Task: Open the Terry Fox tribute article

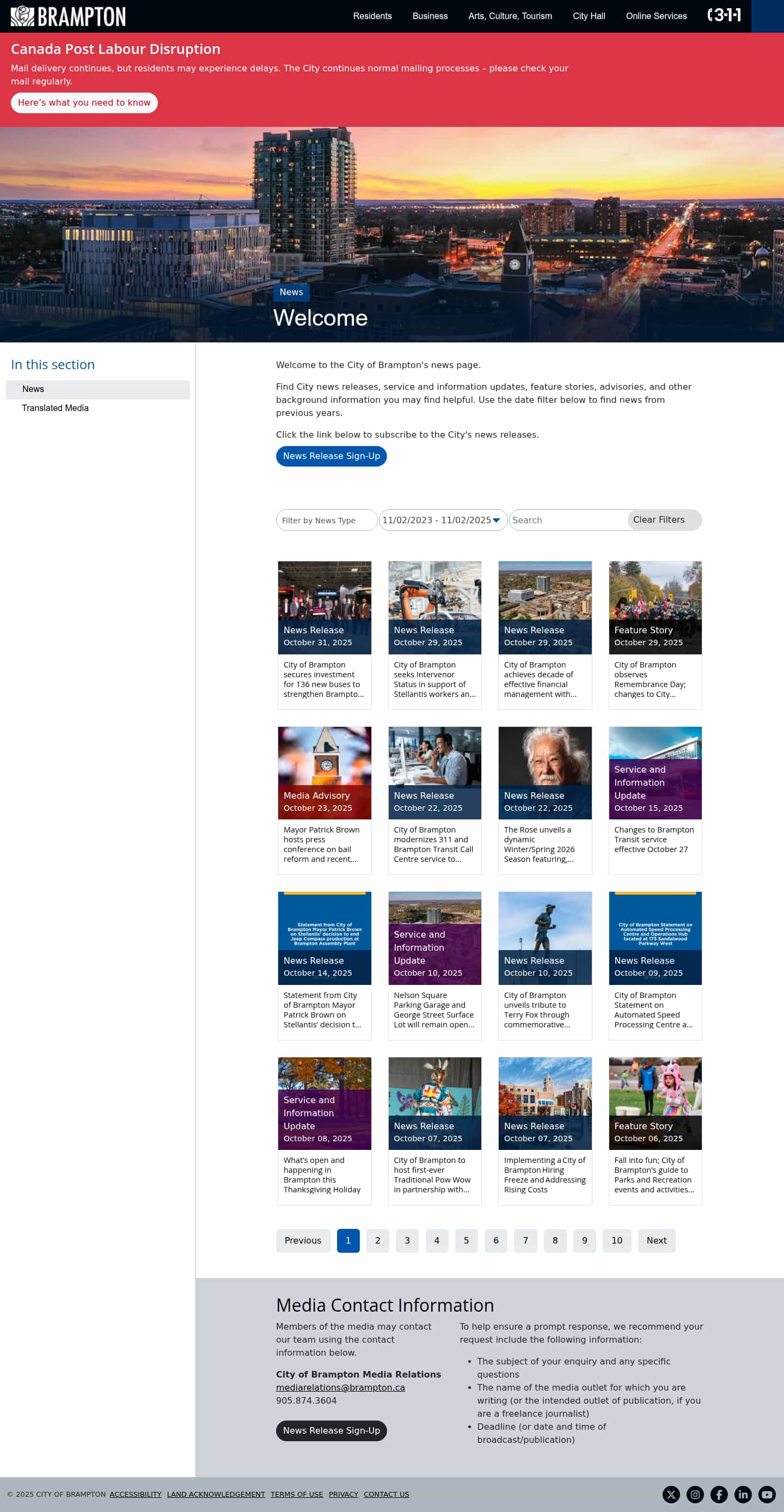Action: (545, 966)
